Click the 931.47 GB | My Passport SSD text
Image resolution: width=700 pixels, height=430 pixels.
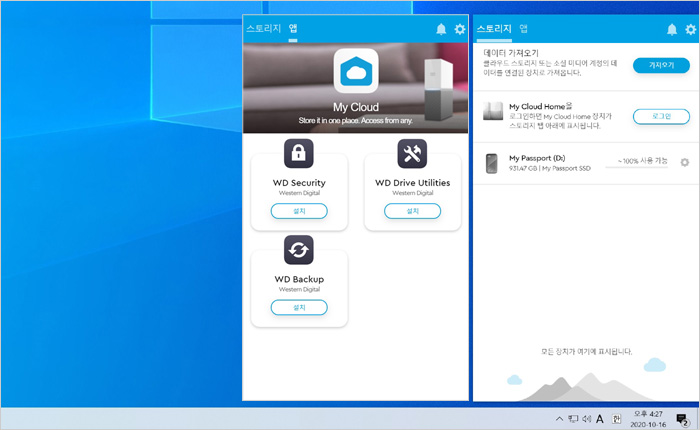(550, 168)
